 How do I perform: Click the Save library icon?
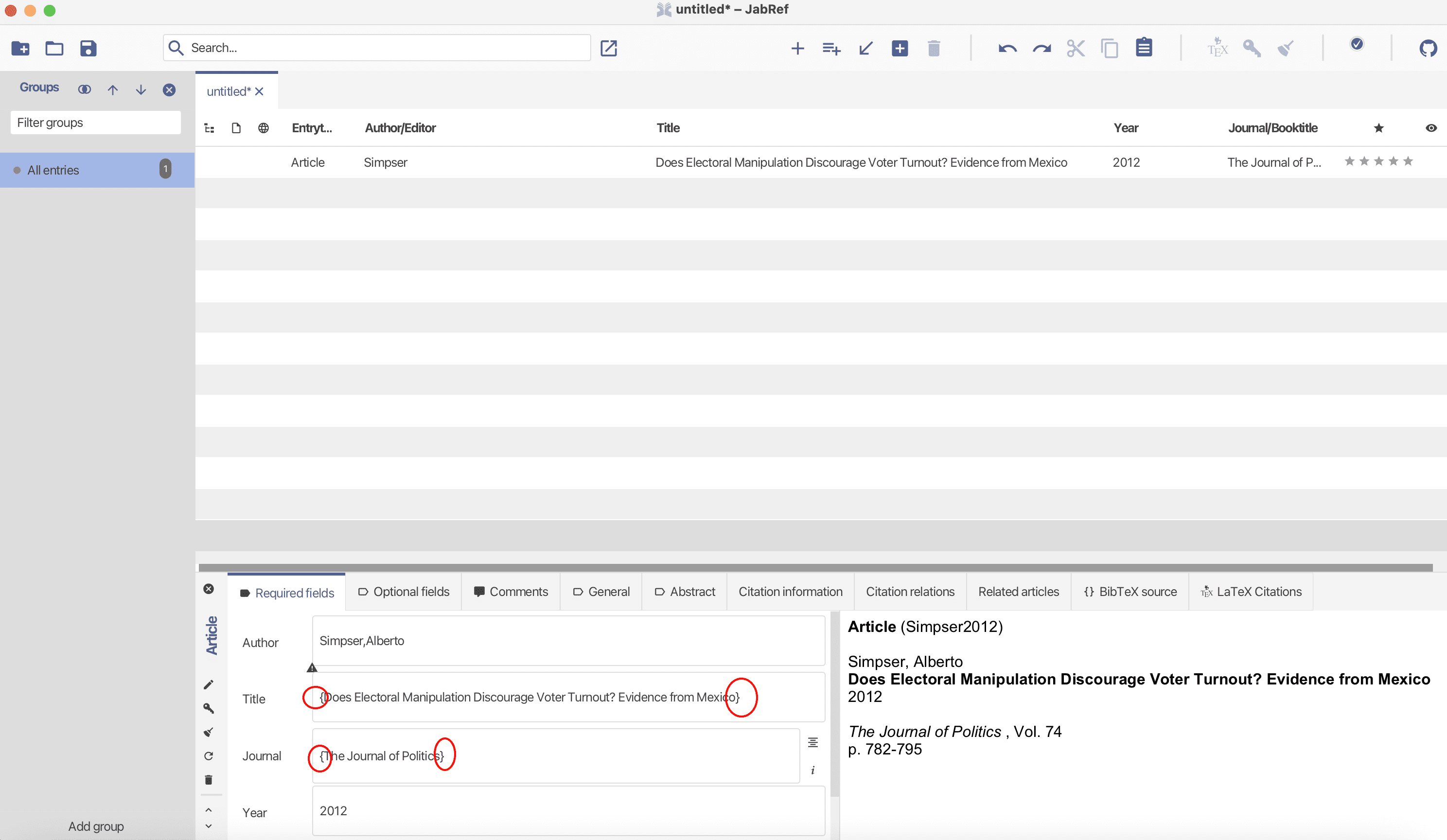[88, 48]
